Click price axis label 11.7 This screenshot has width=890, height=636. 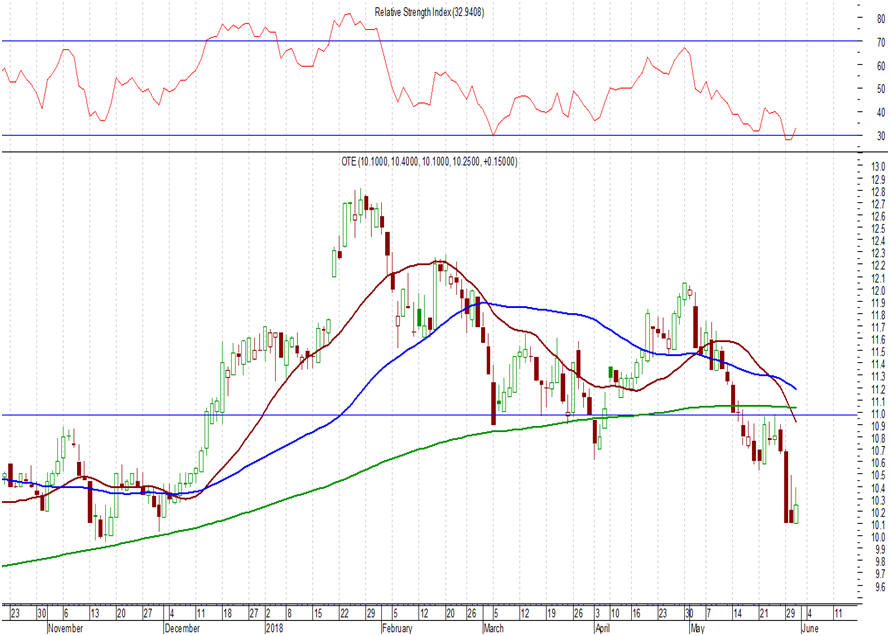point(878,327)
